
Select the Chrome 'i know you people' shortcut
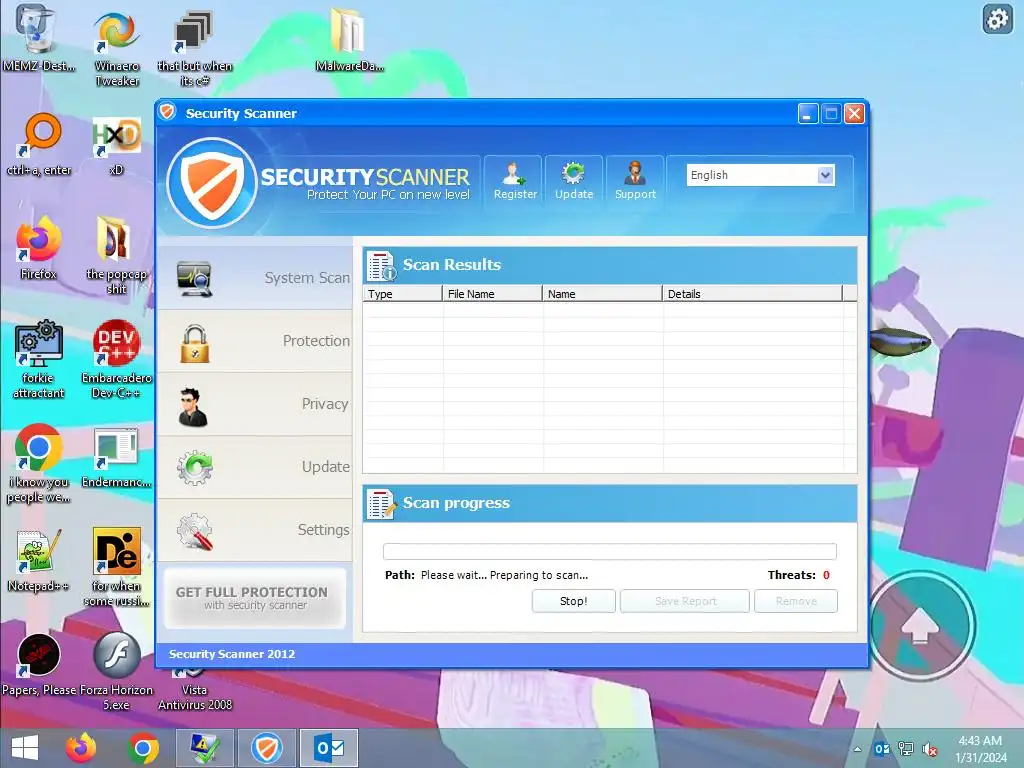click(39, 462)
